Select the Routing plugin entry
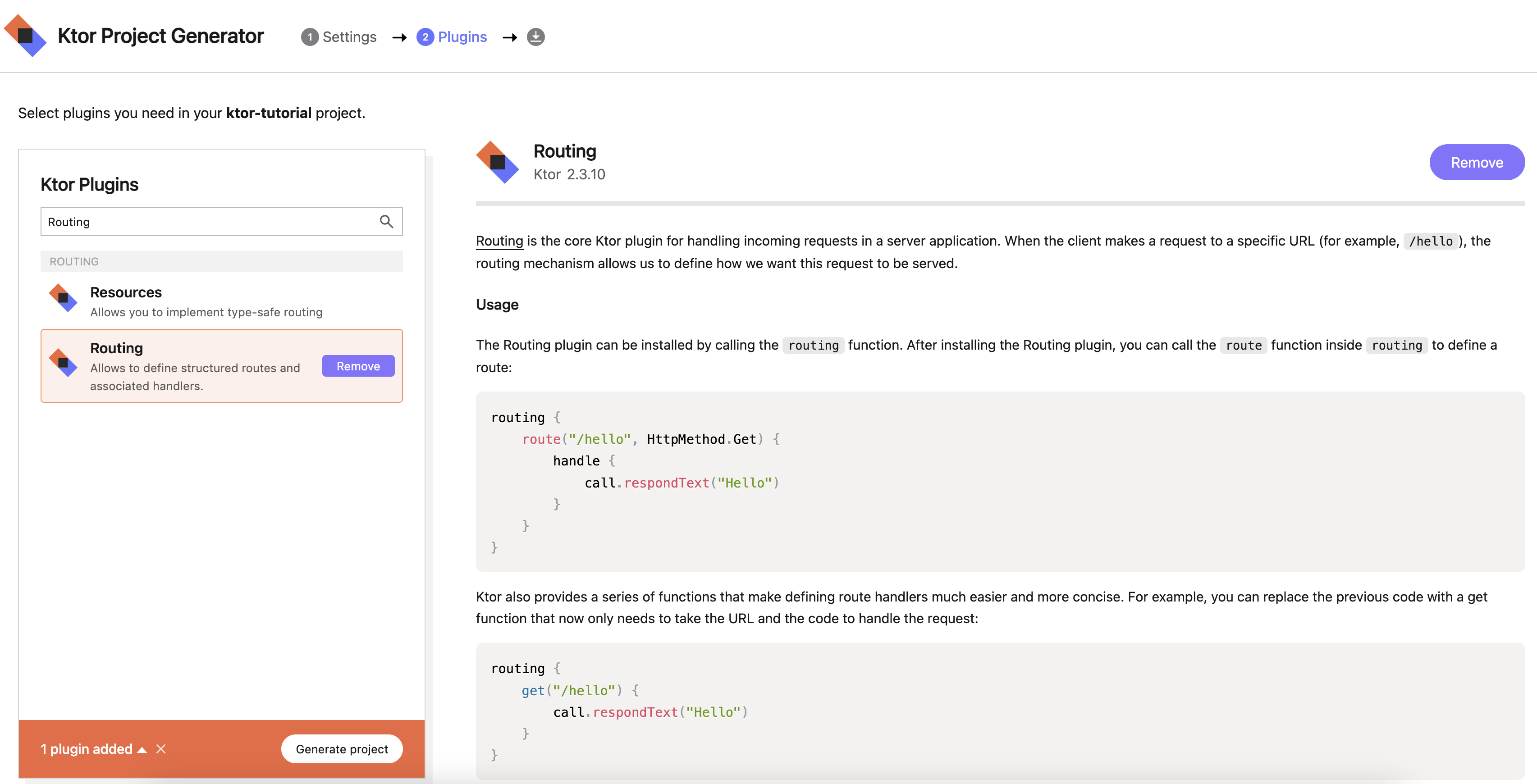This screenshot has height=784, width=1537. tap(221, 366)
